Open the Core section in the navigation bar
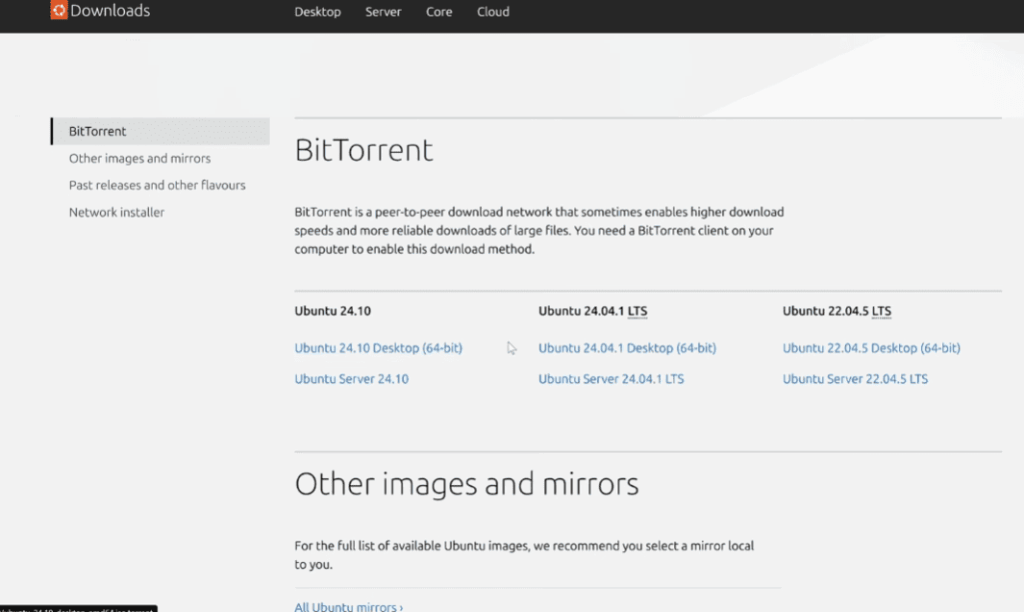 438,12
